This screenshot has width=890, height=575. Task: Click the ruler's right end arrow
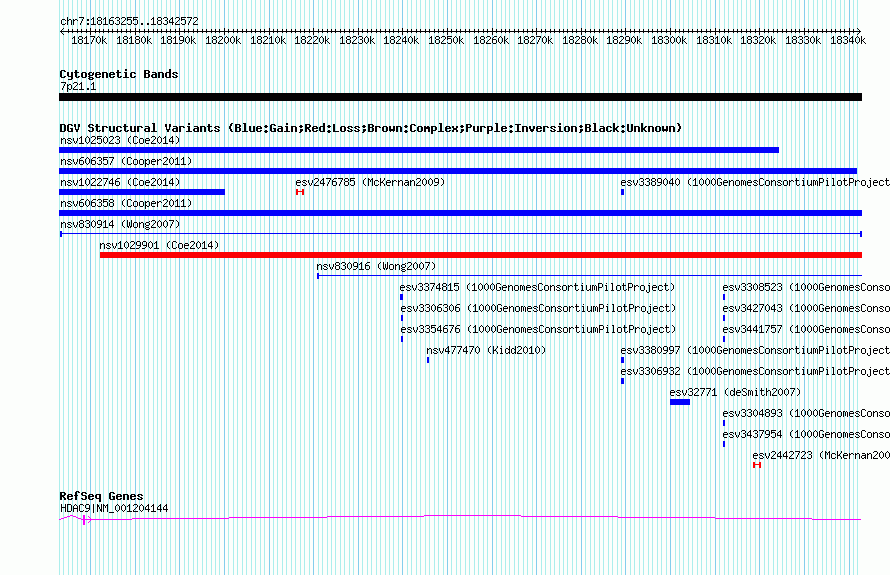pyautogui.click(x=859, y=32)
